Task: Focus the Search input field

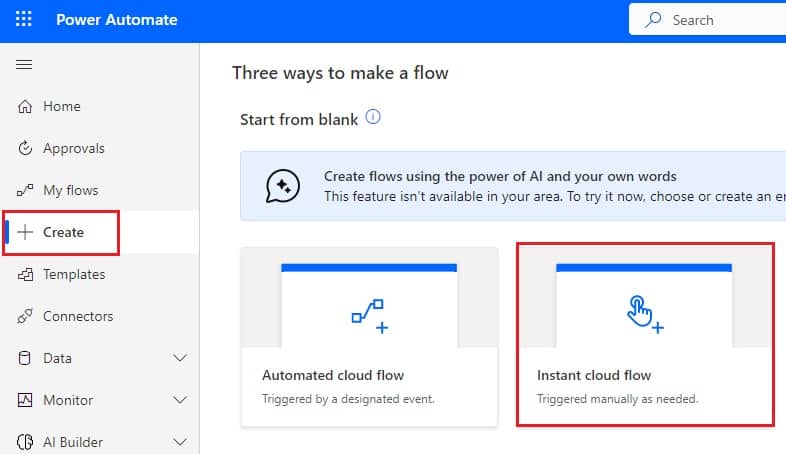Action: coord(707,20)
